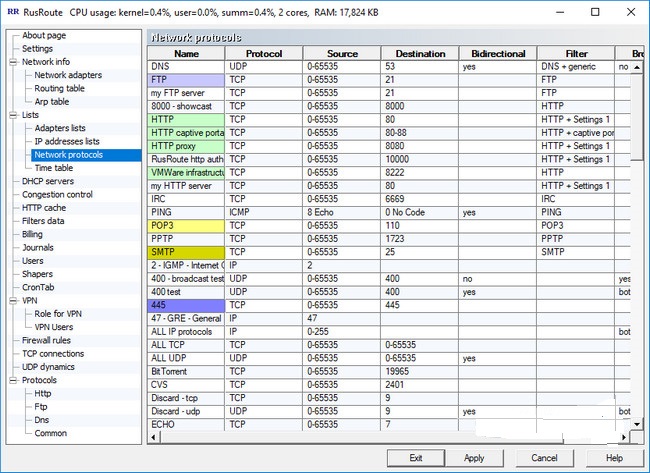Click the Destination column header

pos(420,53)
